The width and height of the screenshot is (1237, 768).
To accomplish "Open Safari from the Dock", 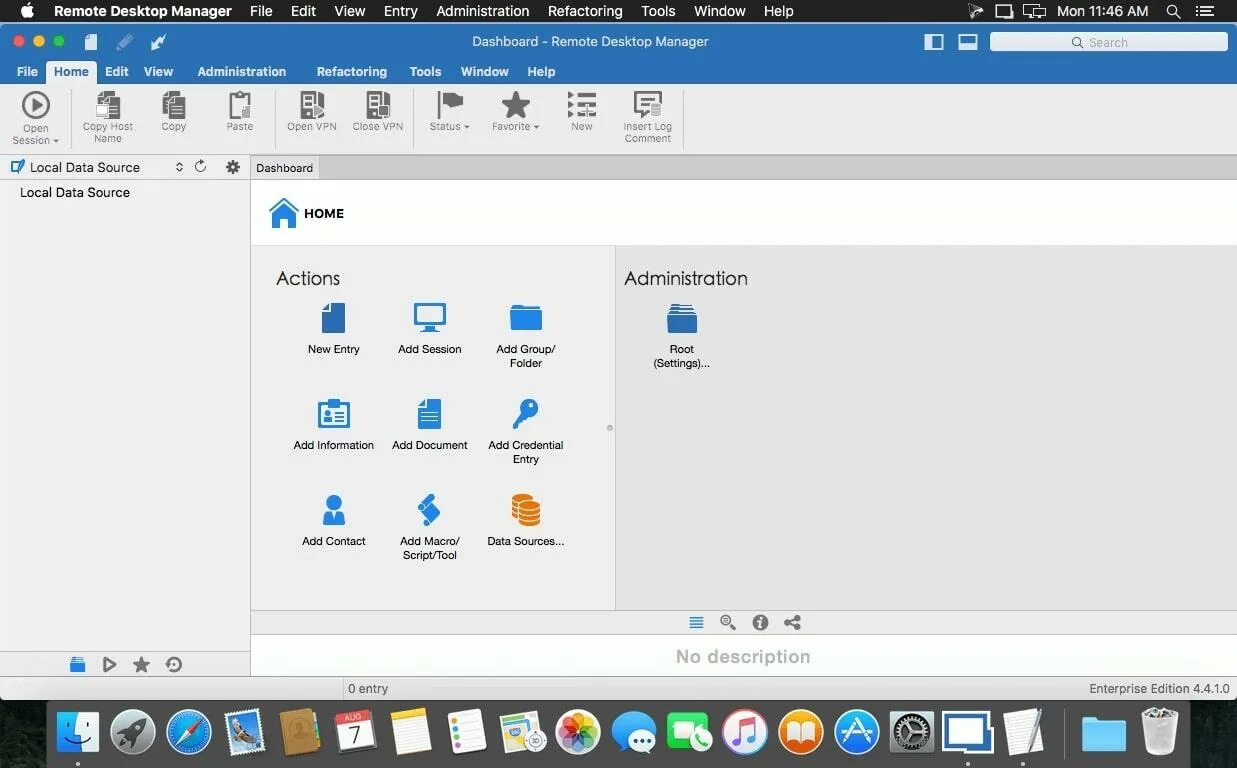I will click(x=189, y=732).
